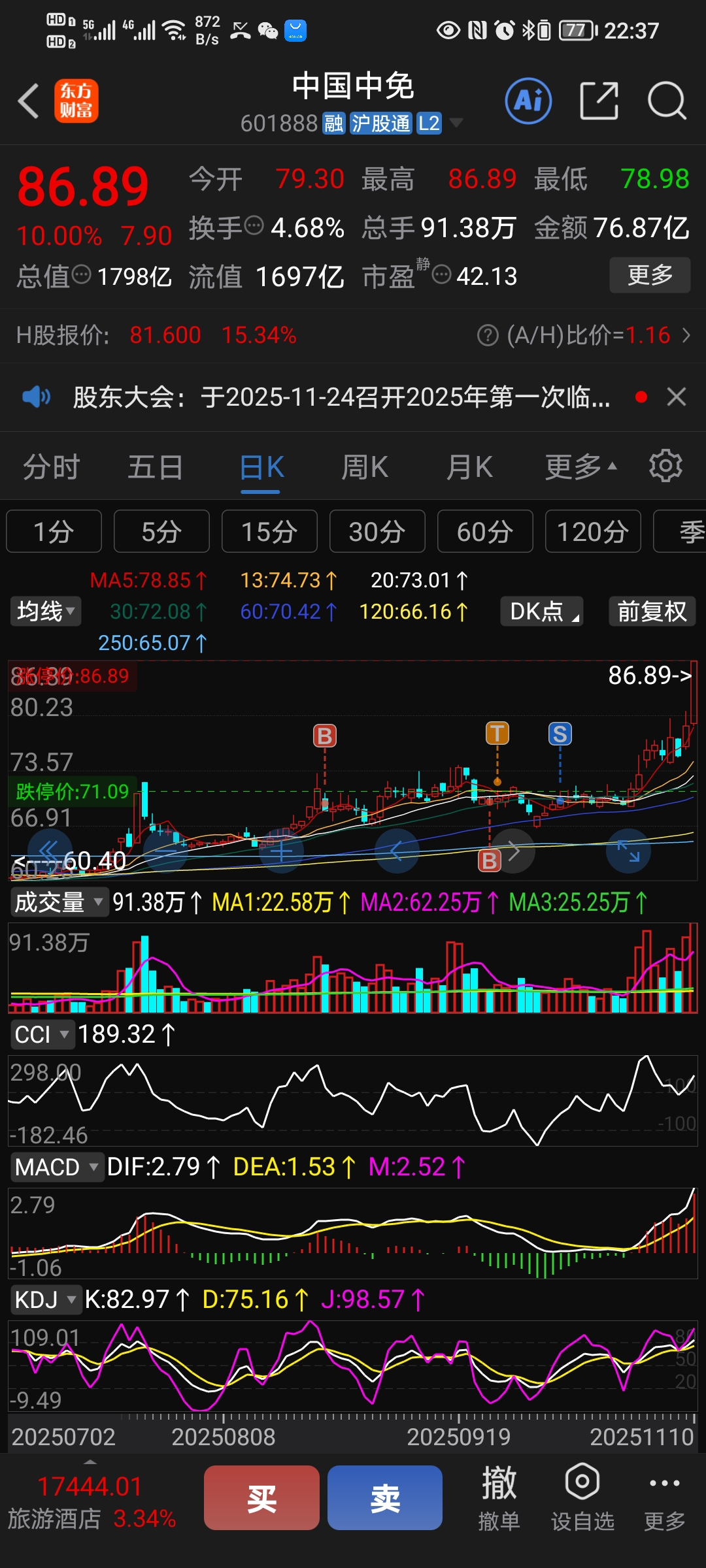
Task: Open the AI assistant icon
Action: pos(528,101)
